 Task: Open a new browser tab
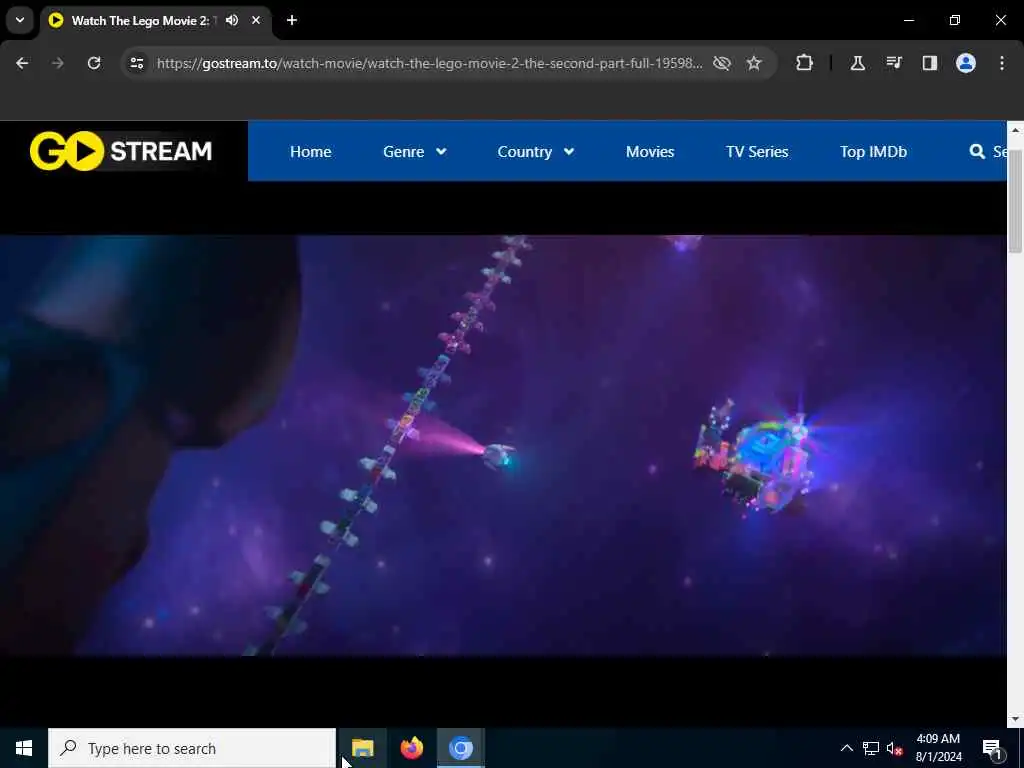click(x=292, y=20)
